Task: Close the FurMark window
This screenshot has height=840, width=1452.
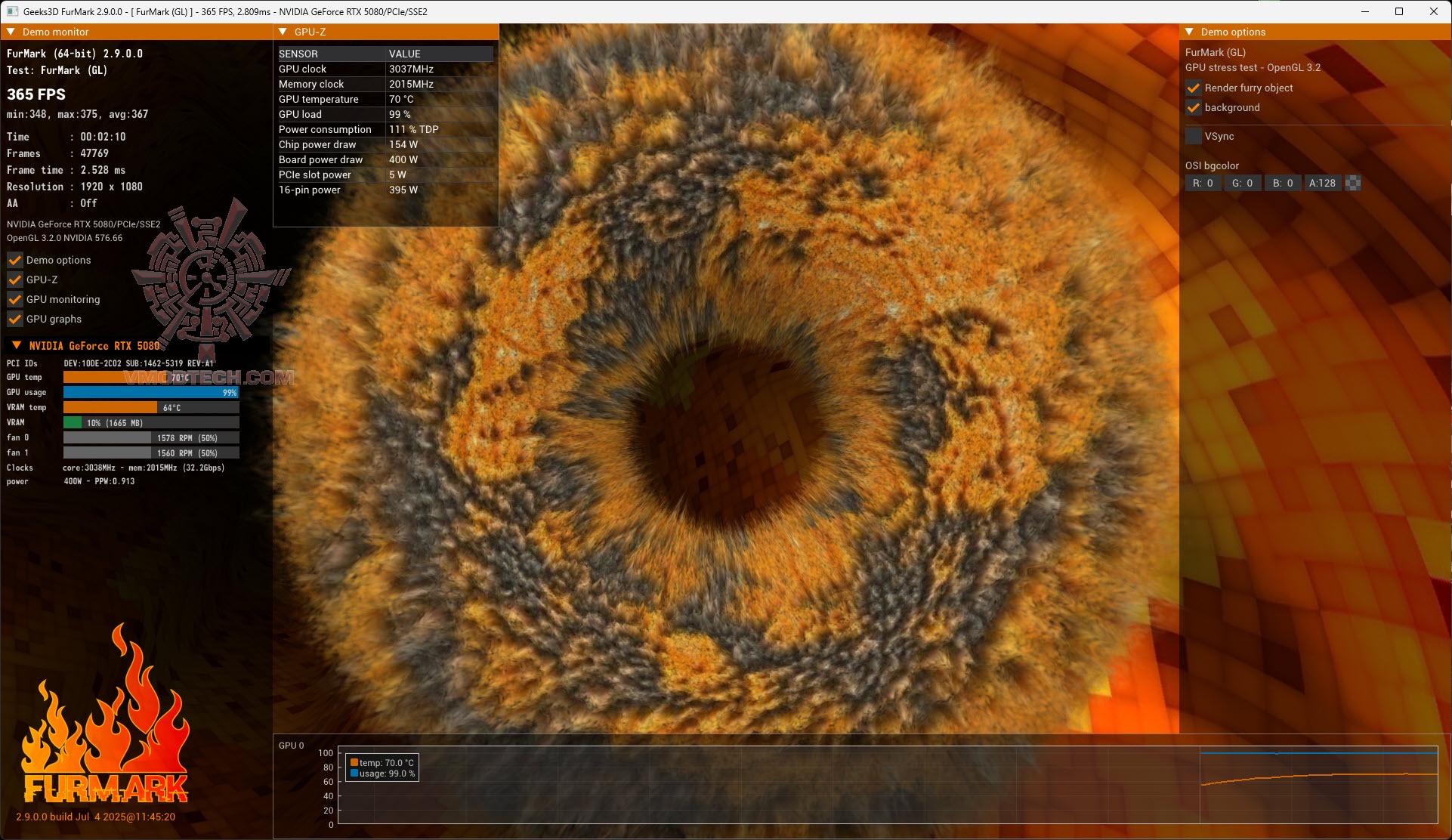Action: coord(1433,11)
